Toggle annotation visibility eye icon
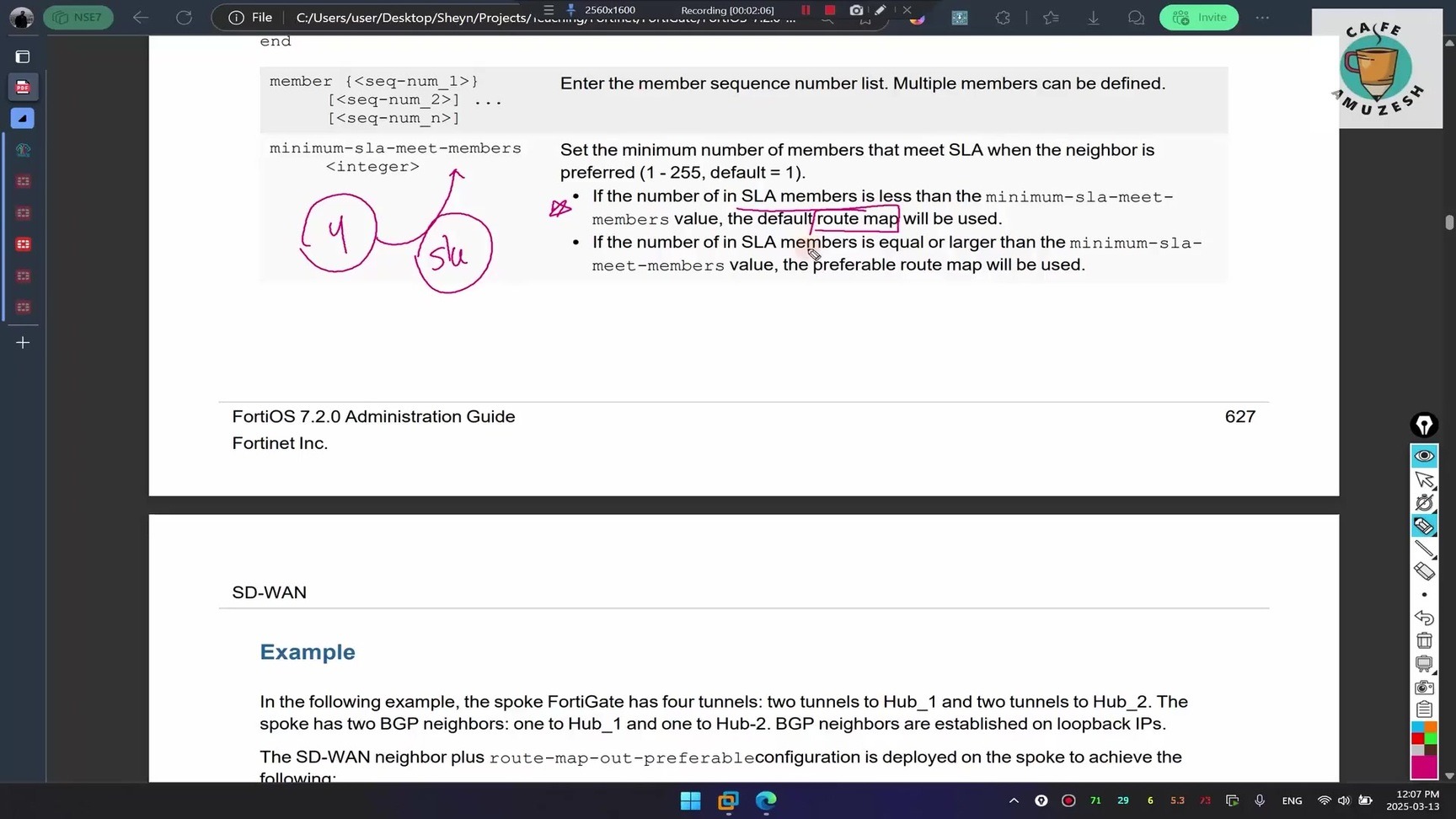Viewport: 1456px width, 819px height. click(x=1424, y=456)
